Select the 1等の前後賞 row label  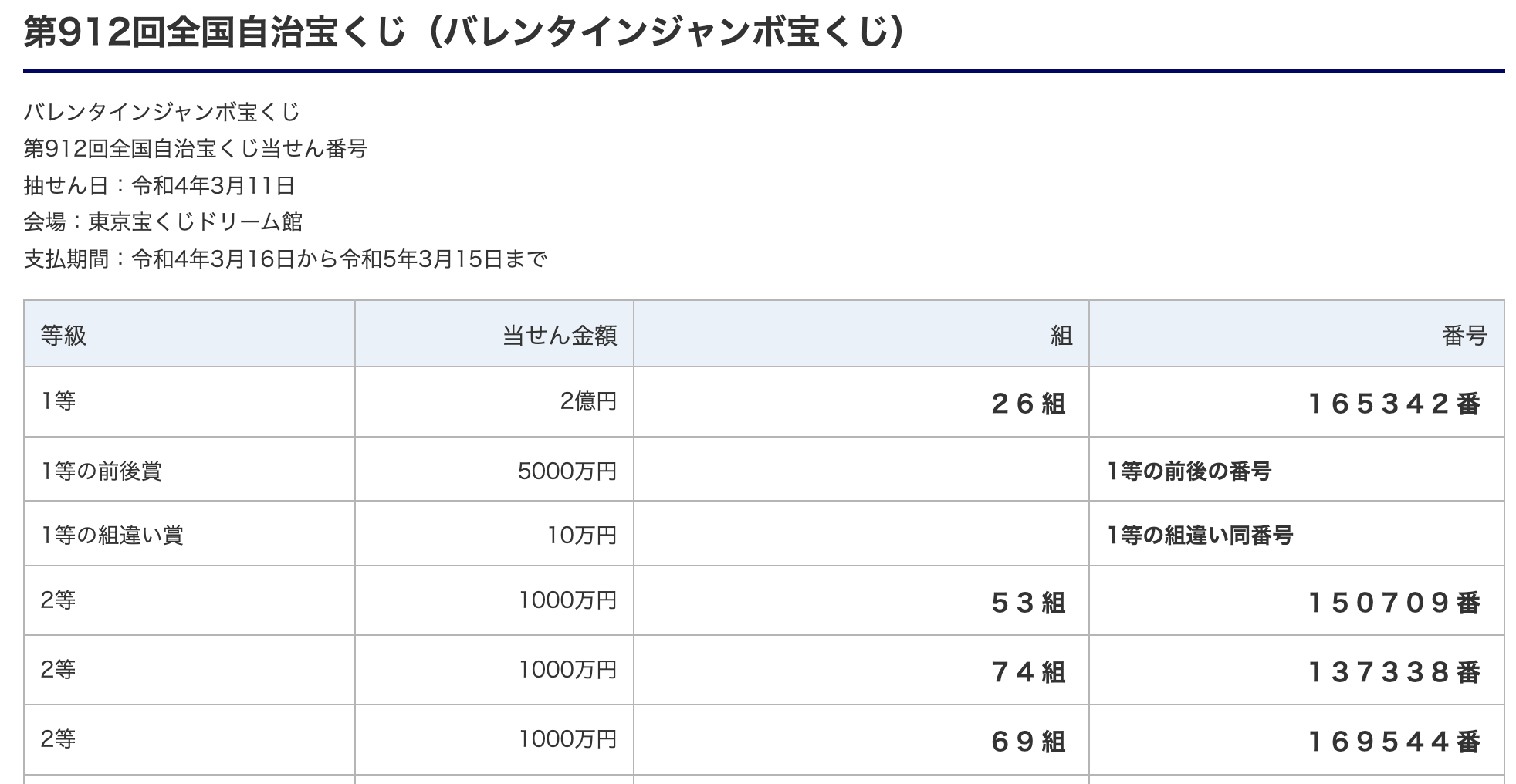101,471
